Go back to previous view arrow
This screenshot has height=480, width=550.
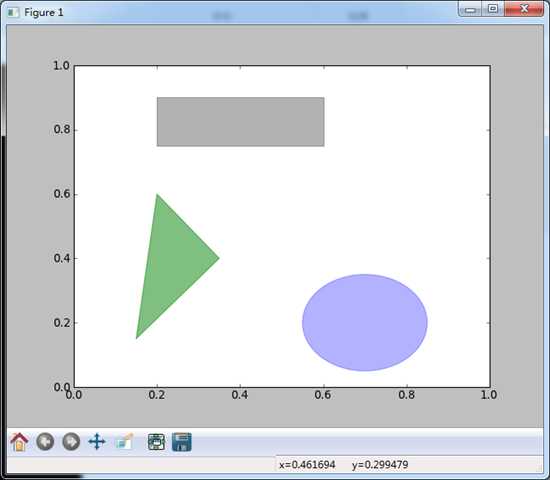tap(45, 441)
